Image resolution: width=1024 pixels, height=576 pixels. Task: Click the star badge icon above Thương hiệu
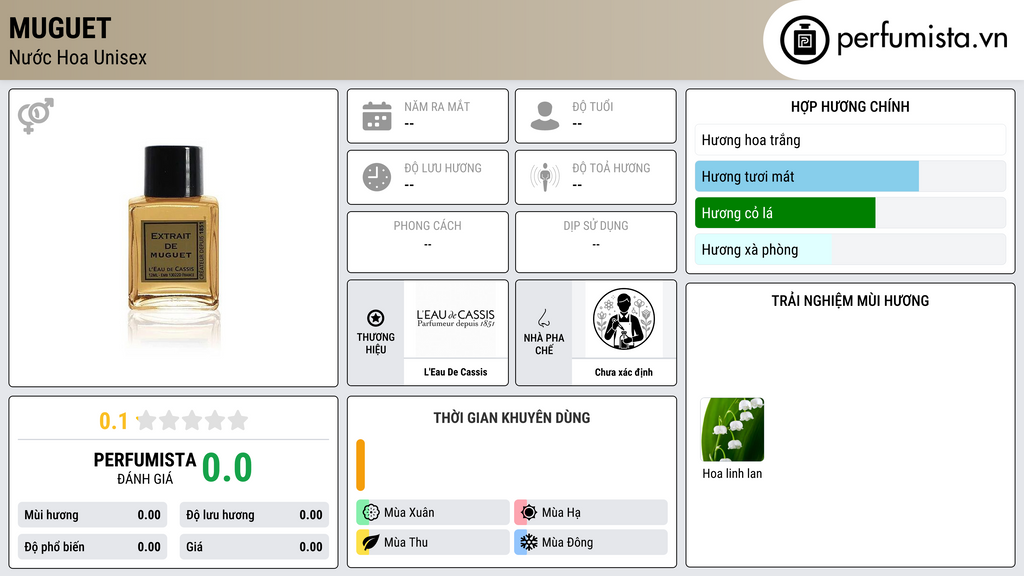(x=376, y=318)
